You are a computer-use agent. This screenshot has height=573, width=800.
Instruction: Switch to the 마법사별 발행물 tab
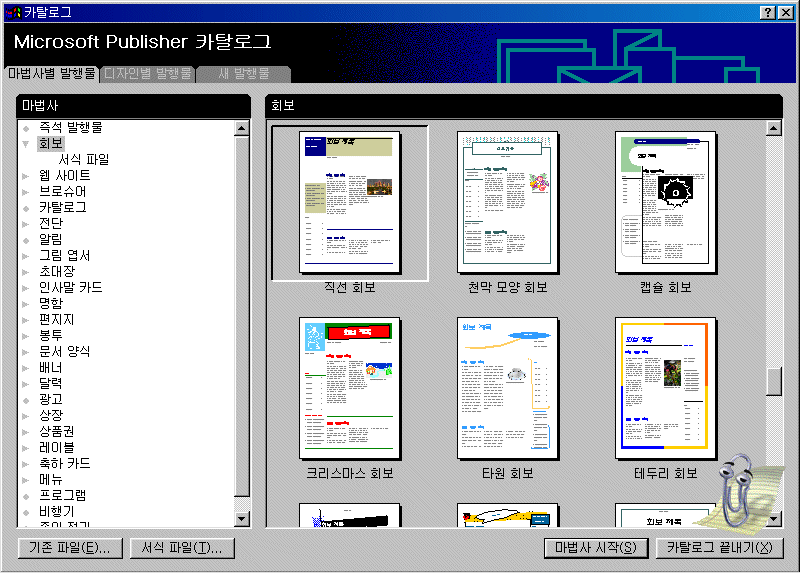tap(52, 73)
